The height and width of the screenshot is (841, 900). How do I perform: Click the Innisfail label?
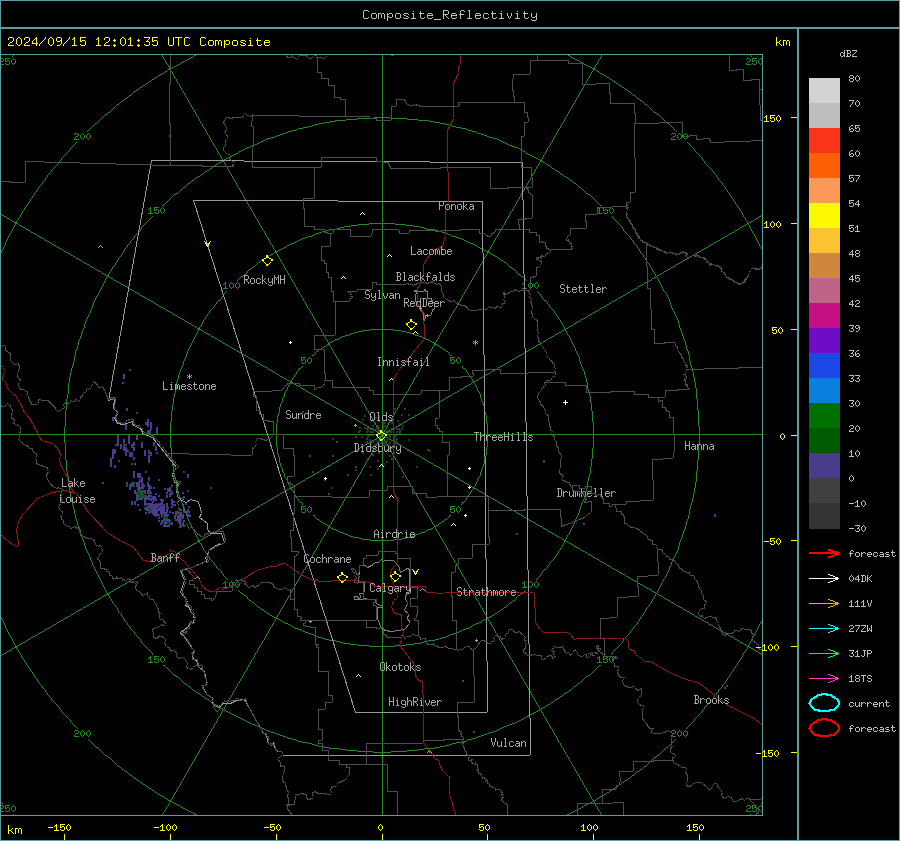pos(403,362)
